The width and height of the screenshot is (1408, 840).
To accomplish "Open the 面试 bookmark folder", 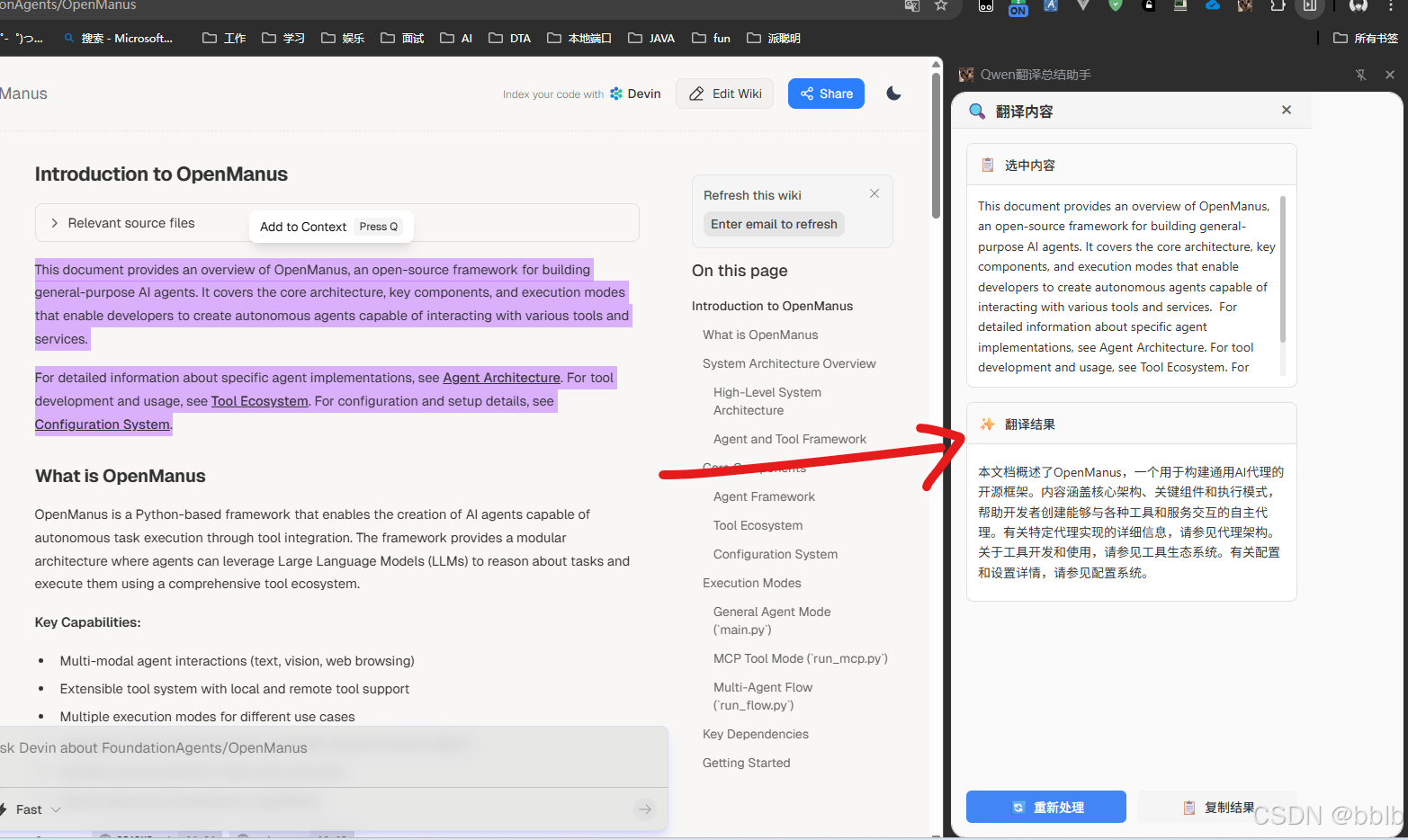I will tap(402, 38).
